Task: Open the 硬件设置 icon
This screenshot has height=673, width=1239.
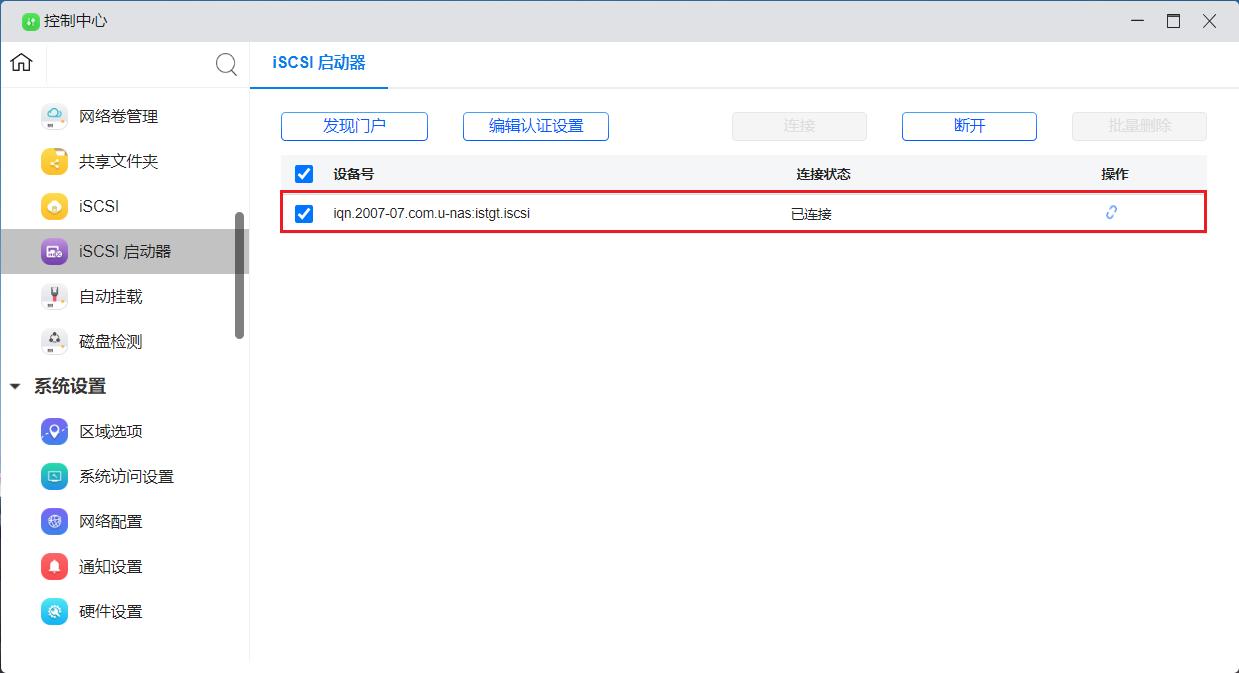Action: click(x=53, y=611)
